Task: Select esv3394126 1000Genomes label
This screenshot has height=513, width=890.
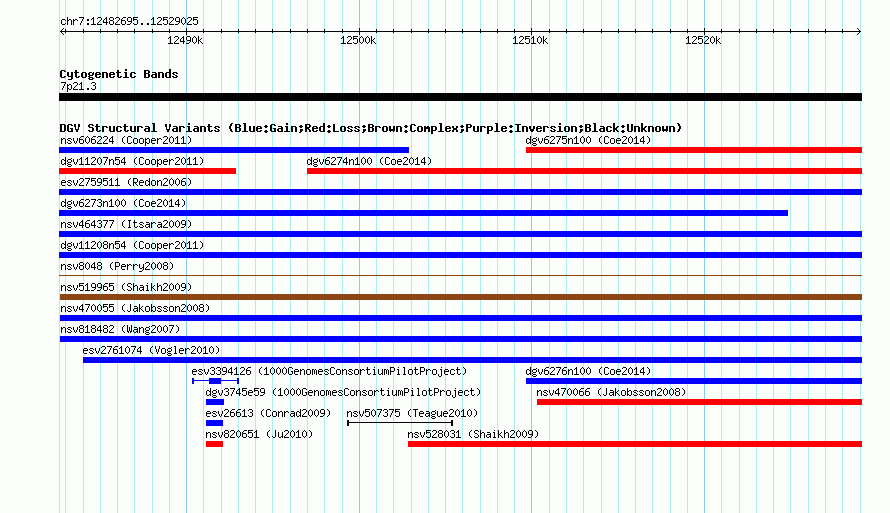Action: click(x=329, y=371)
